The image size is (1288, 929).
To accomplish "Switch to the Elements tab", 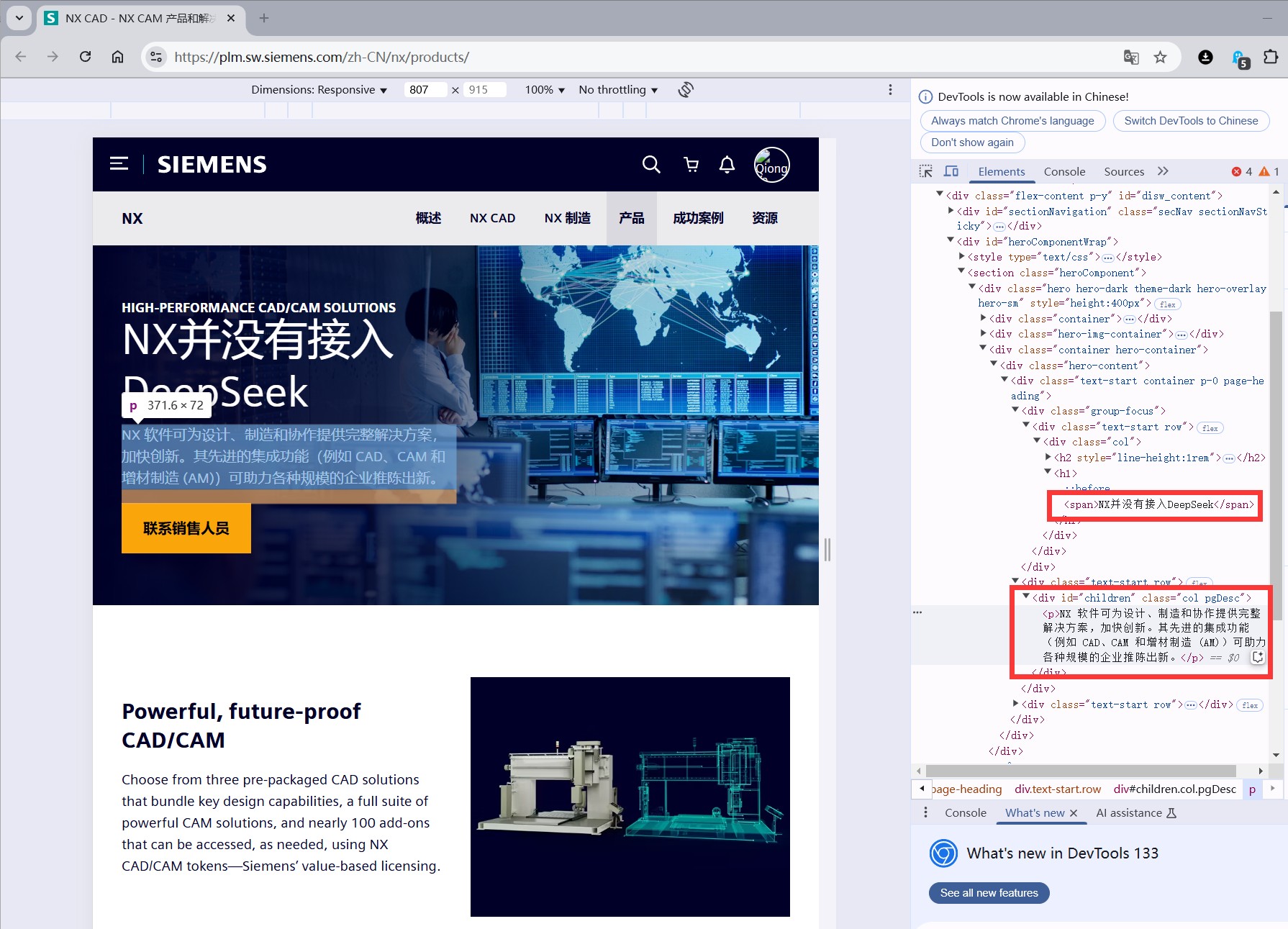I will point(1001,171).
